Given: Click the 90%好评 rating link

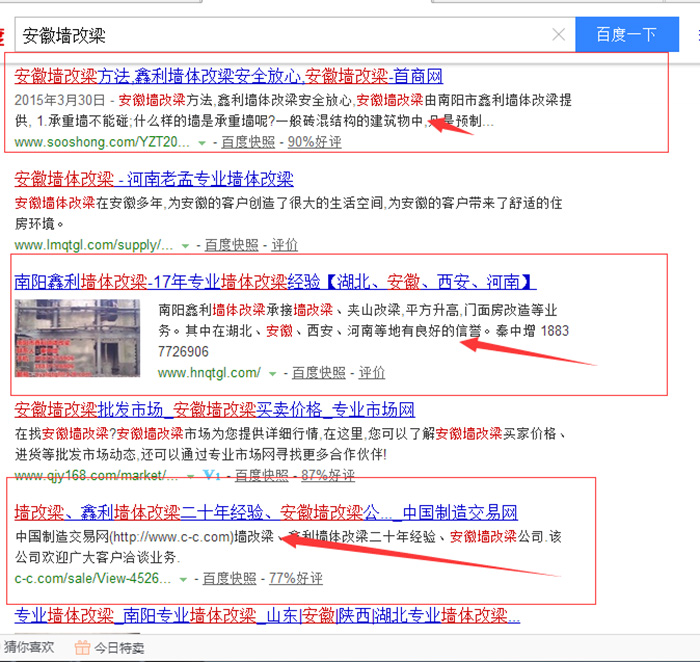Looking at the screenshot, I should coord(314,142).
